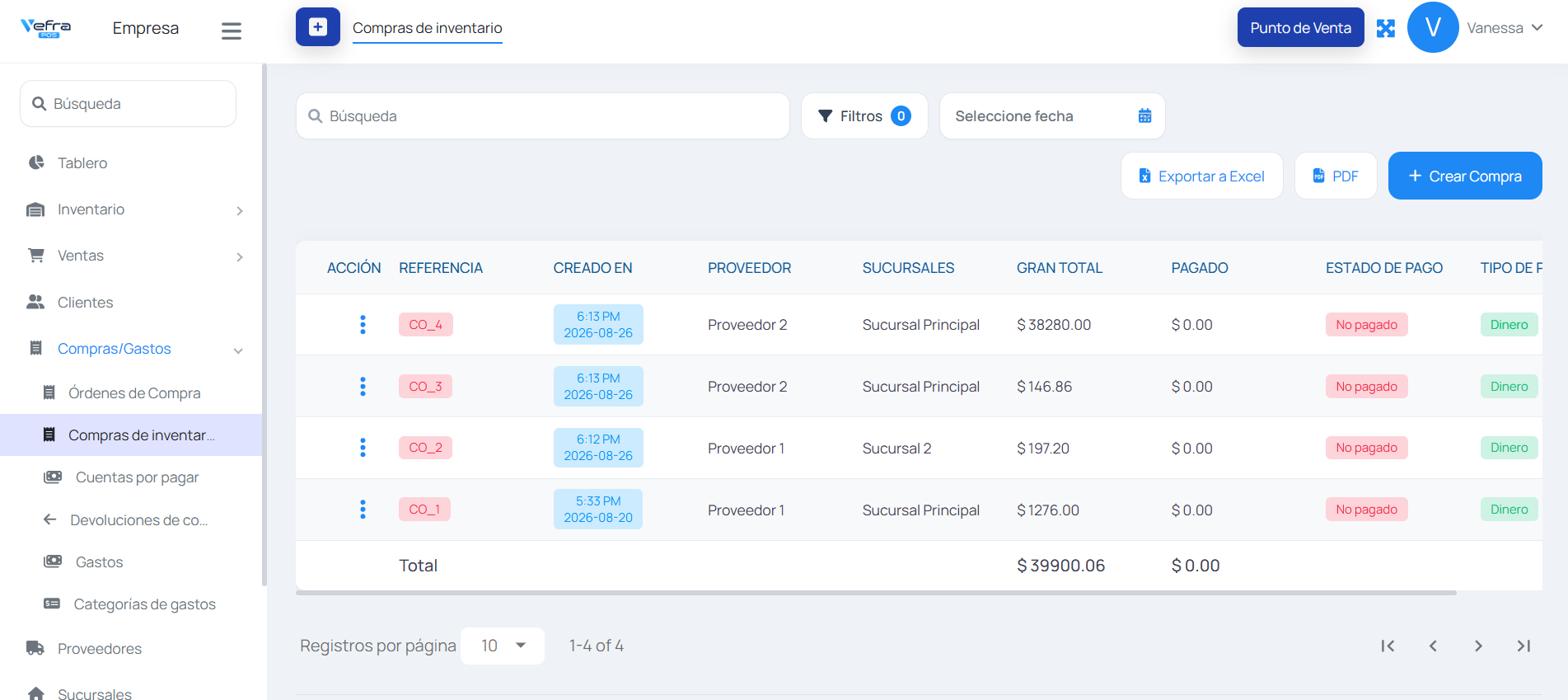Screen dimensions: 1568x700
Task: Click the Proveedores truck icon
Action: [x=35, y=648]
